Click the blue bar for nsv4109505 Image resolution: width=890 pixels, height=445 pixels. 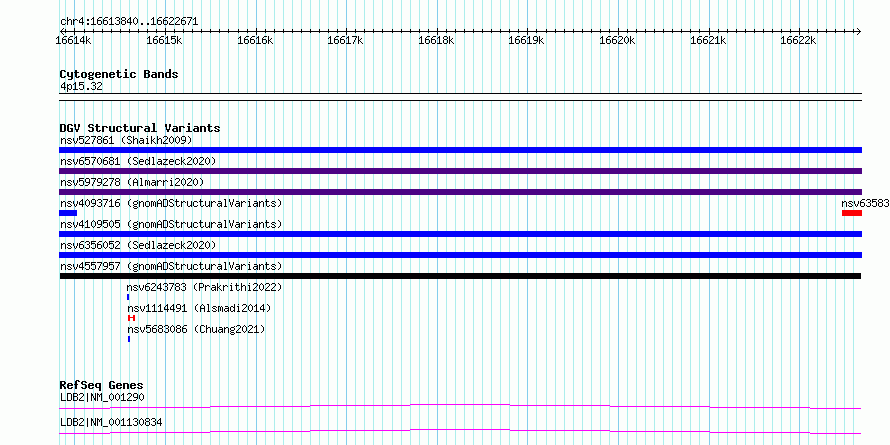point(460,234)
